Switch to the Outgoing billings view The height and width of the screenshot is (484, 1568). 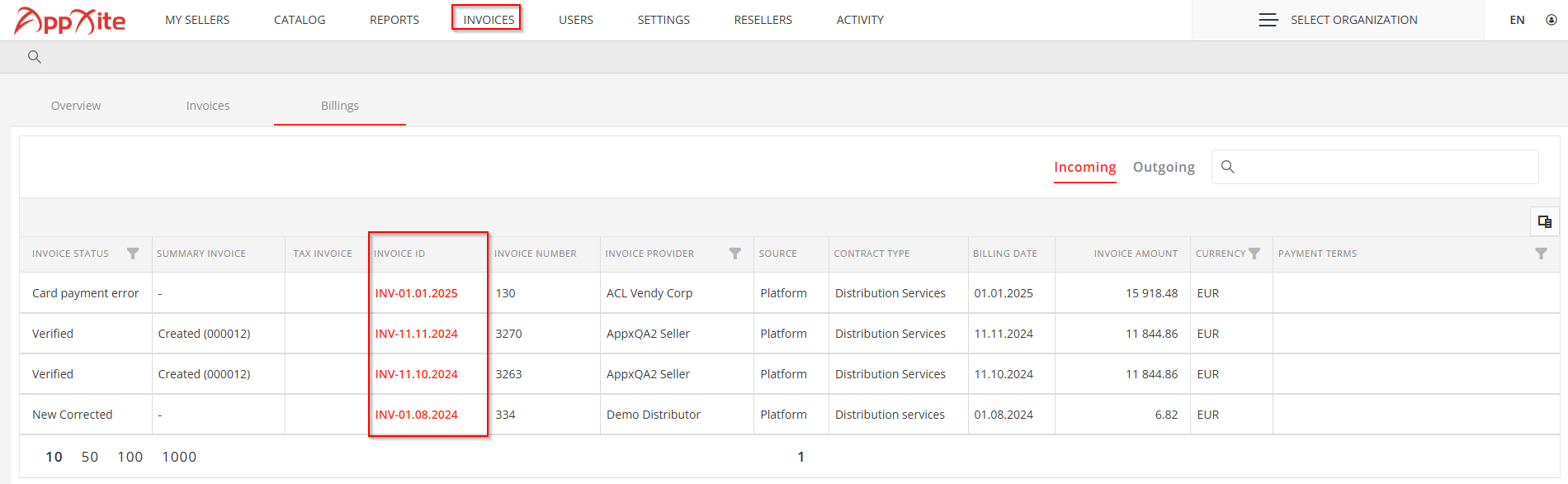tap(1164, 167)
